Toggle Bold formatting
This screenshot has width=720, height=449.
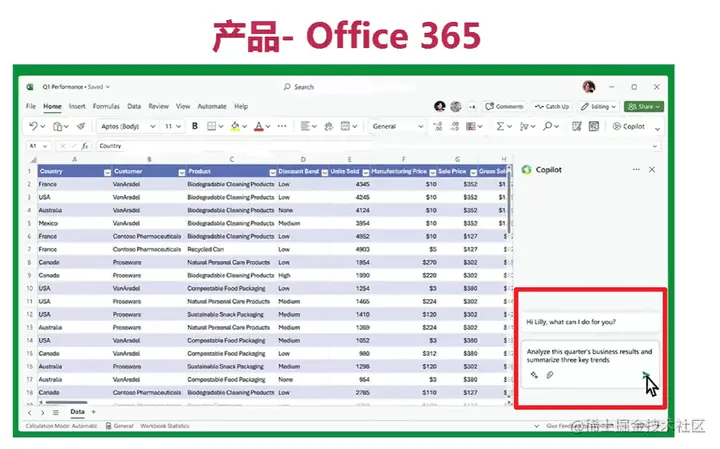[195, 126]
